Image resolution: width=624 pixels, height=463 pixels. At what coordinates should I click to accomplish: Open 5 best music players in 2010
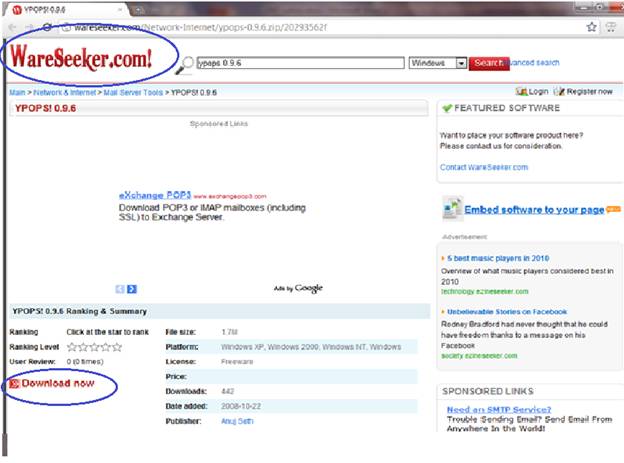click(498, 258)
